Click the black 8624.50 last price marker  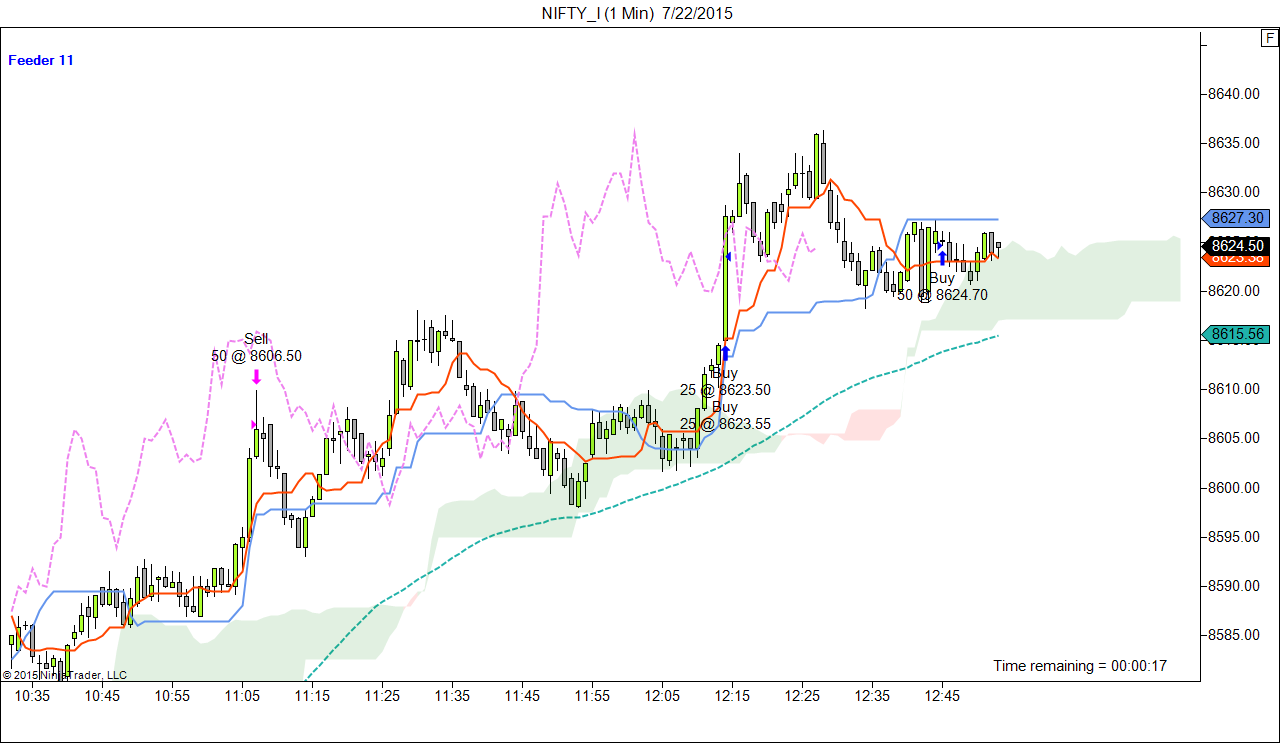tap(1234, 245)
